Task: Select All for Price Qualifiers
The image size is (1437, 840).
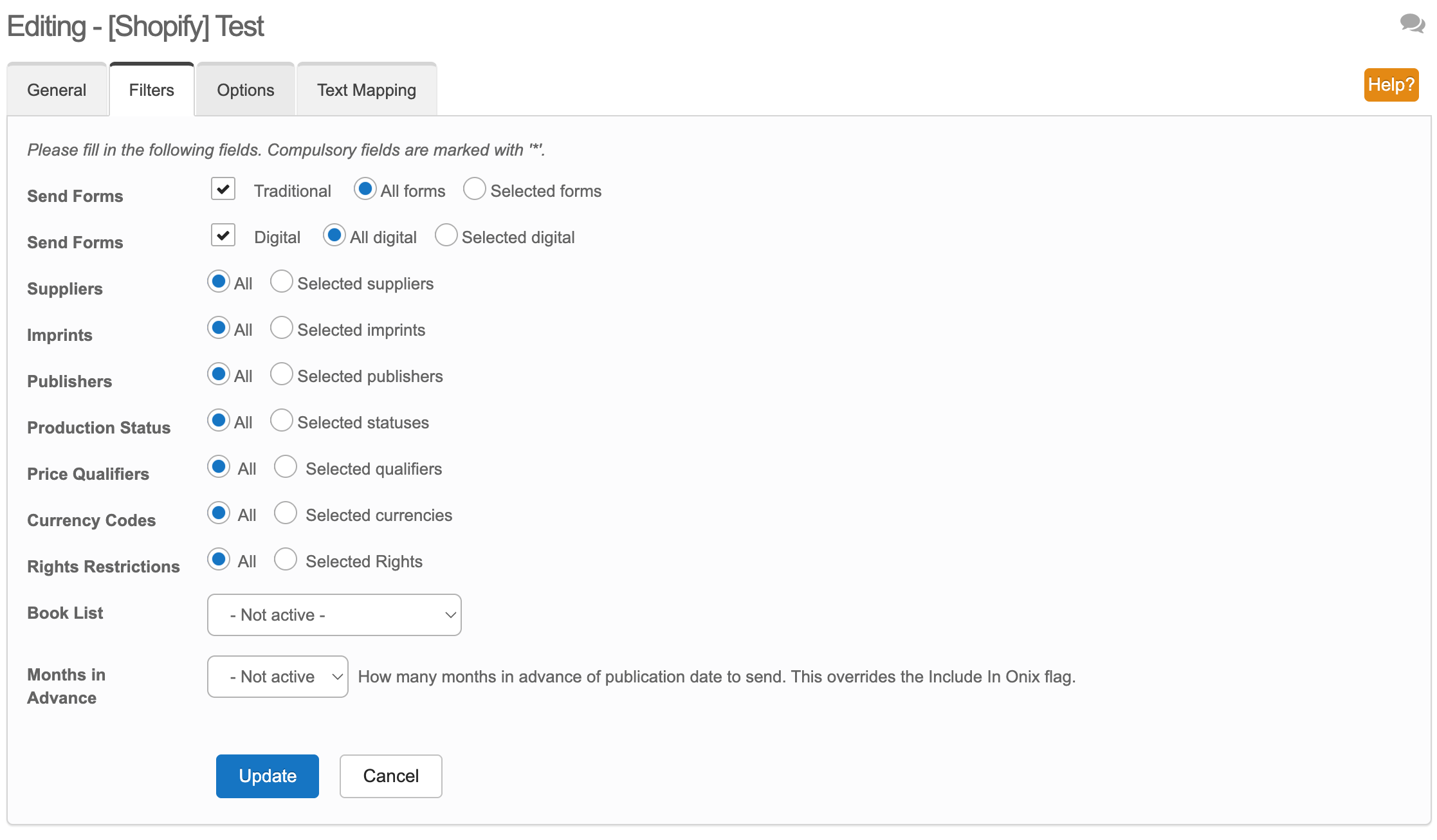Action: click(x=219, y=467)
